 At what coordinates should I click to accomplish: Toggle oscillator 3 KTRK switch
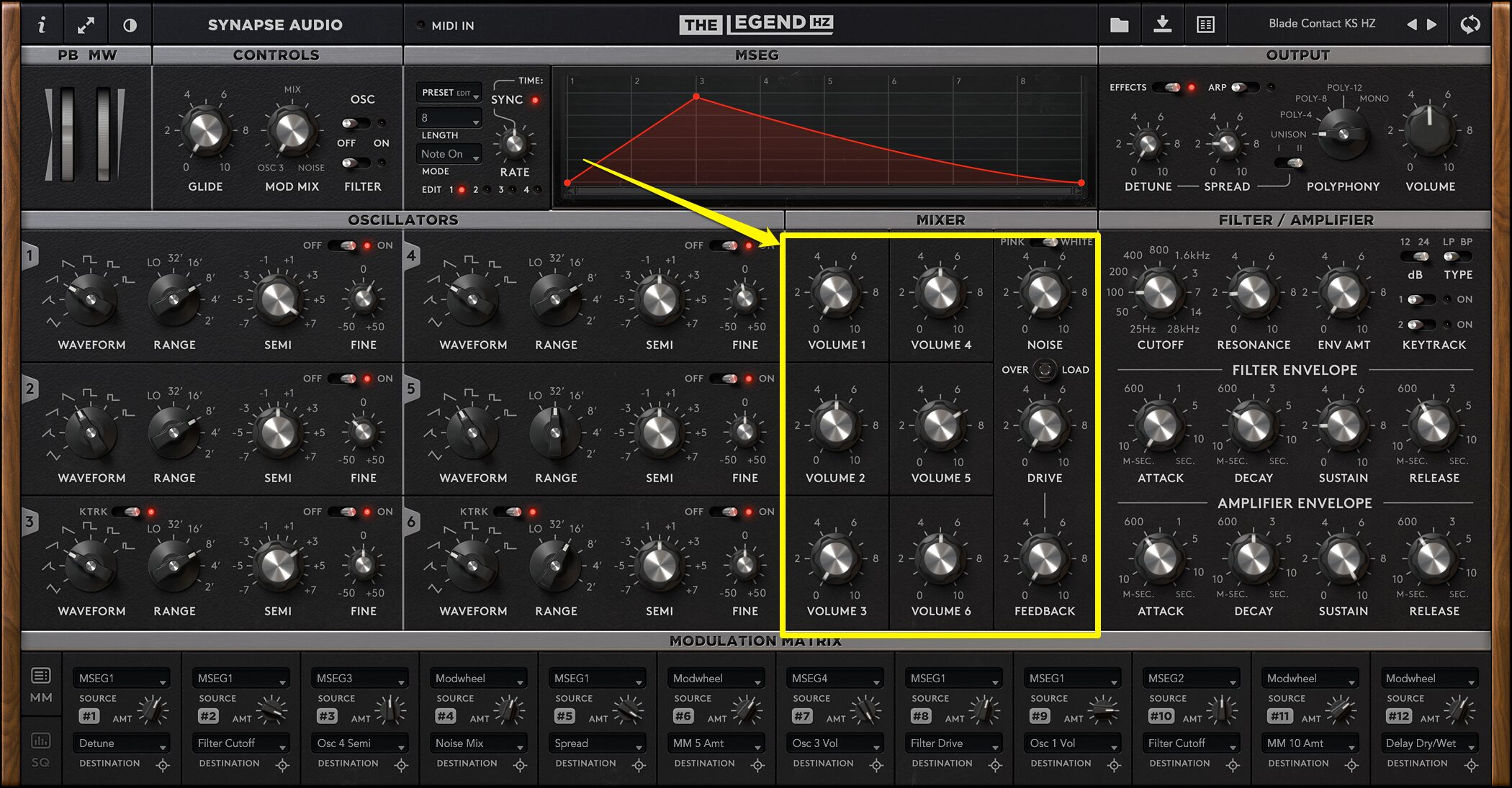127,512
